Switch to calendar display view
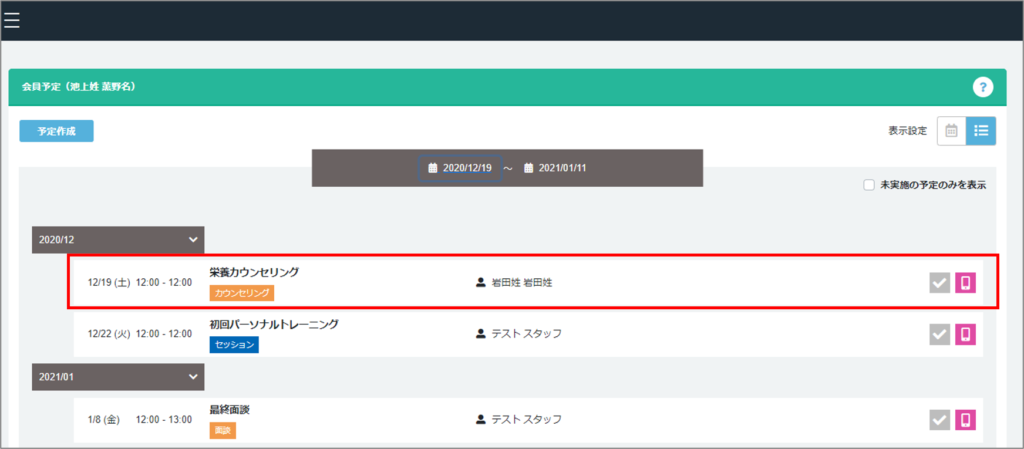Image resolution: width=1024 pixels, height=449 pixels. (x=952, y=131)
